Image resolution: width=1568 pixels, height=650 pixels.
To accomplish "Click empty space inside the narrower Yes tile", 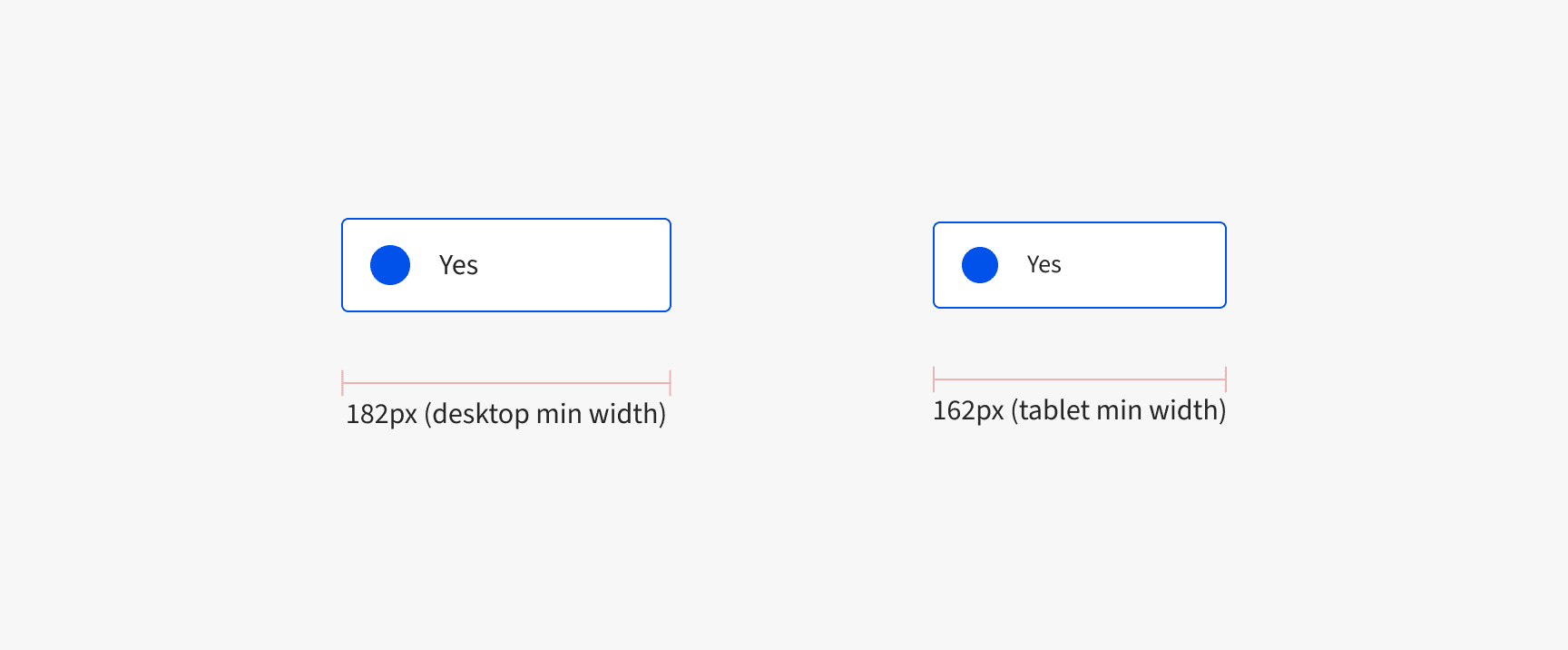I will click(1143, 265).
